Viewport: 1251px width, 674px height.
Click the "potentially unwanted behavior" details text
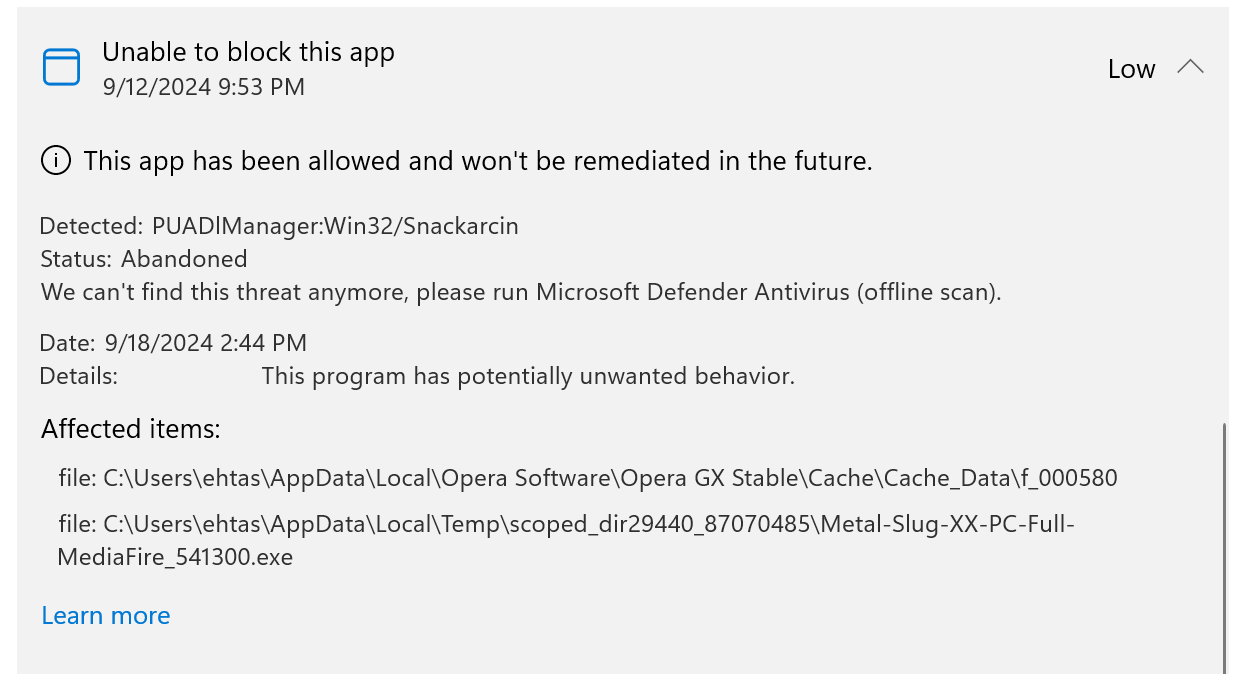528,377
